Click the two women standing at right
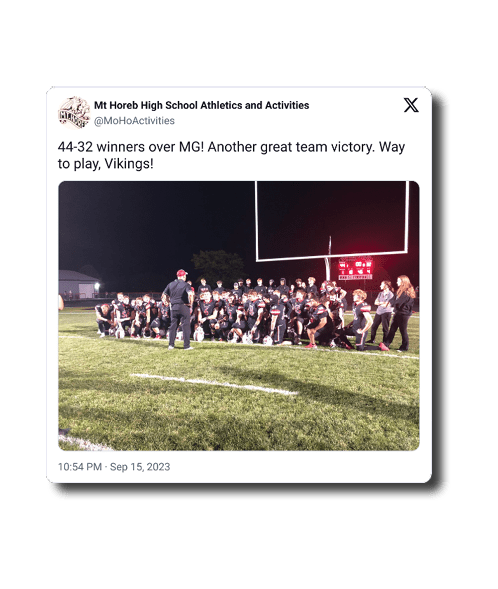Screen dimensions: 498x589 pyautogui.click(x=393, y=313)
